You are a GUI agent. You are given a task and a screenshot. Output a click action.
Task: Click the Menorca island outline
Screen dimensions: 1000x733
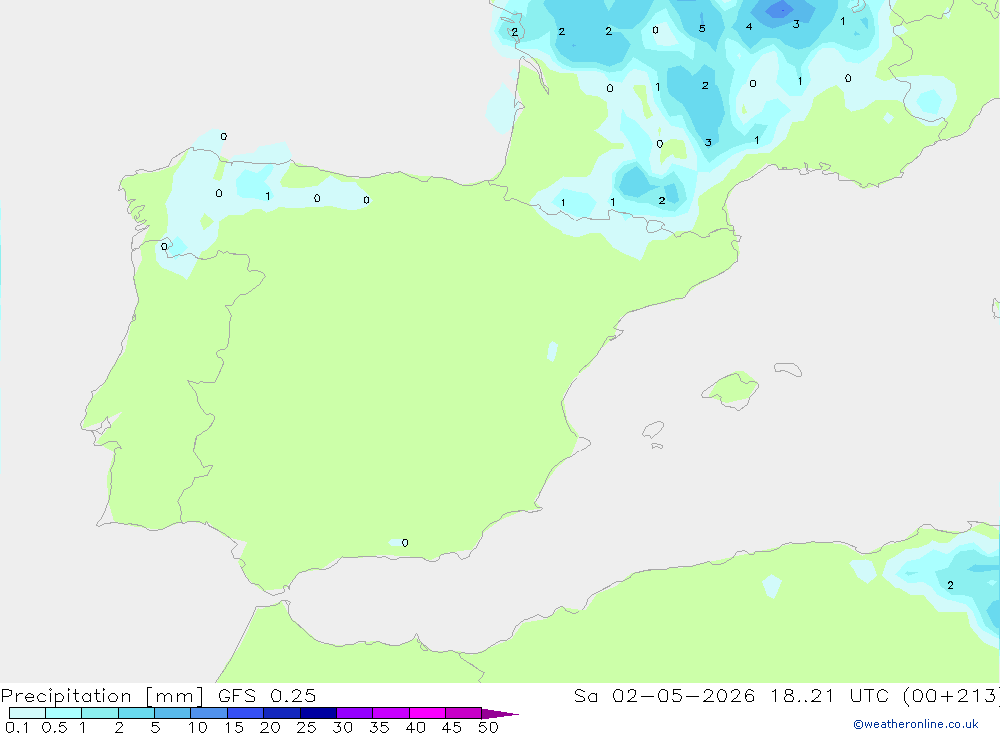(x=788, y=369)
